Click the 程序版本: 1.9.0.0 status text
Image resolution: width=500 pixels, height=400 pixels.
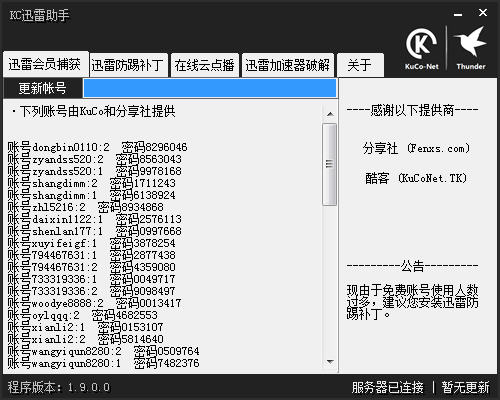[x=59, y=387]
